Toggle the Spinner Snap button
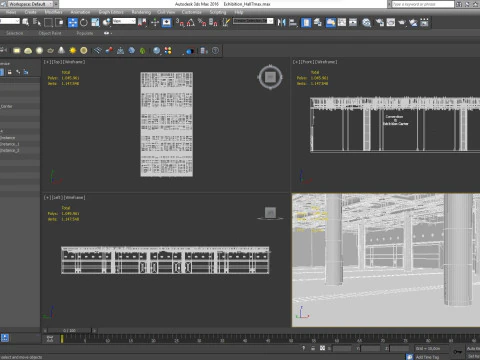480x360 pixels. point(213,22)
